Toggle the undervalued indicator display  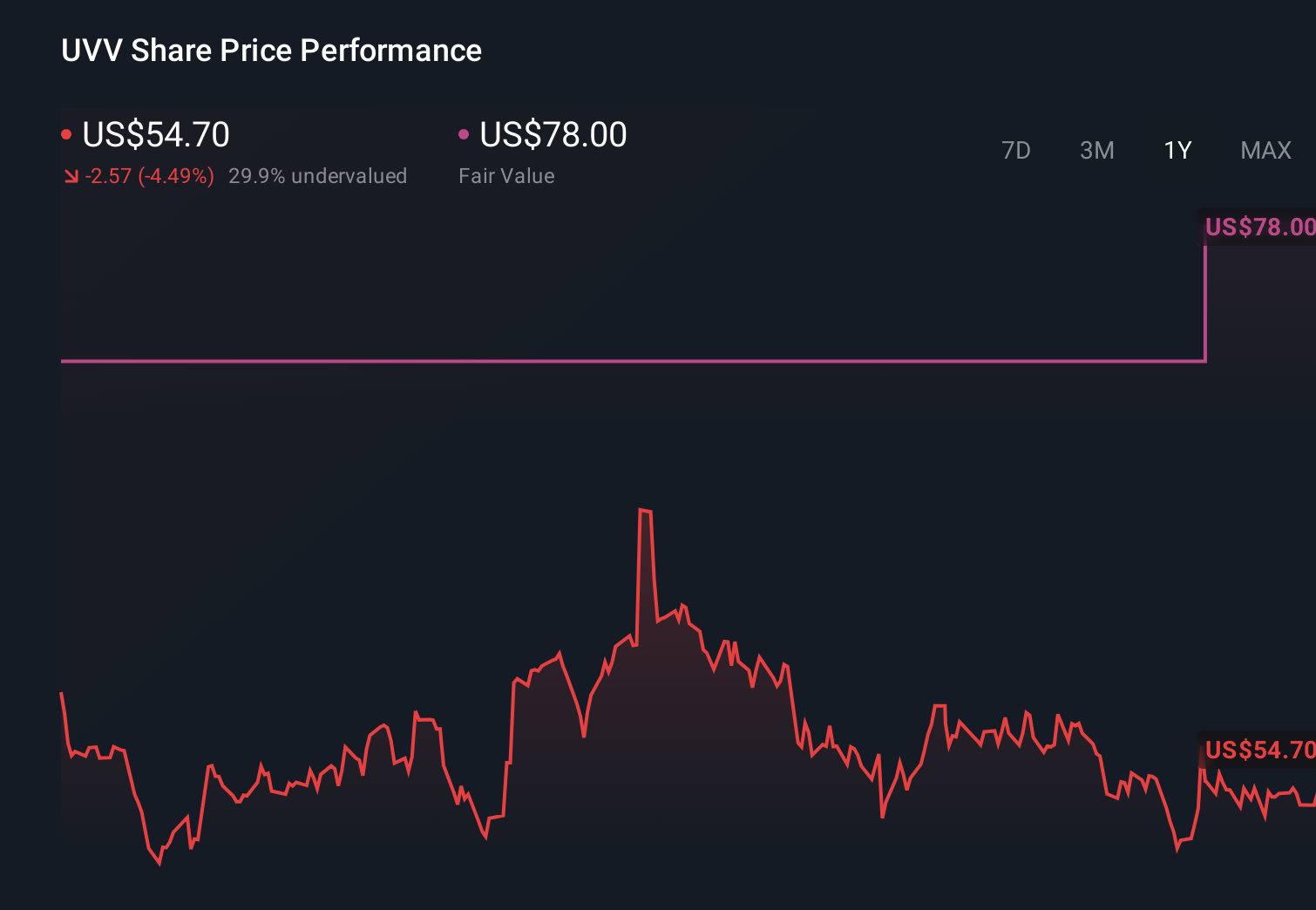pyautogui.click(x=318, y=175)
